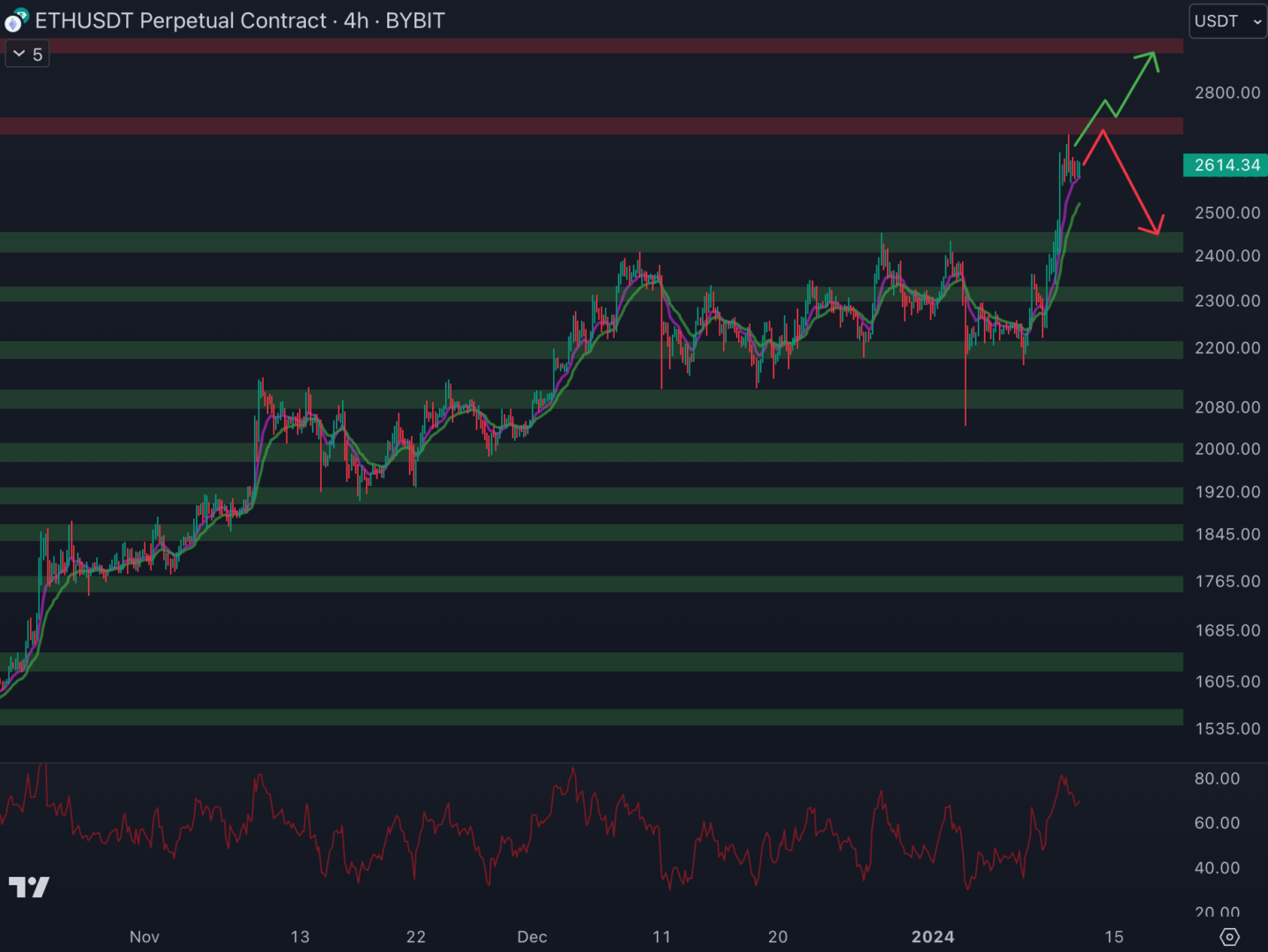The image size is (1268, 952).
Task: Select red resistance zone below 2800.00
Action: tap(529, 126)
